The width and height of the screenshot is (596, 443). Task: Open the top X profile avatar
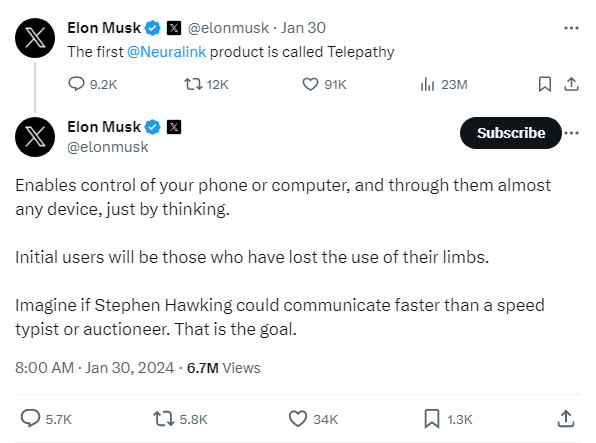pyautogui.click(x=35, y=38)
